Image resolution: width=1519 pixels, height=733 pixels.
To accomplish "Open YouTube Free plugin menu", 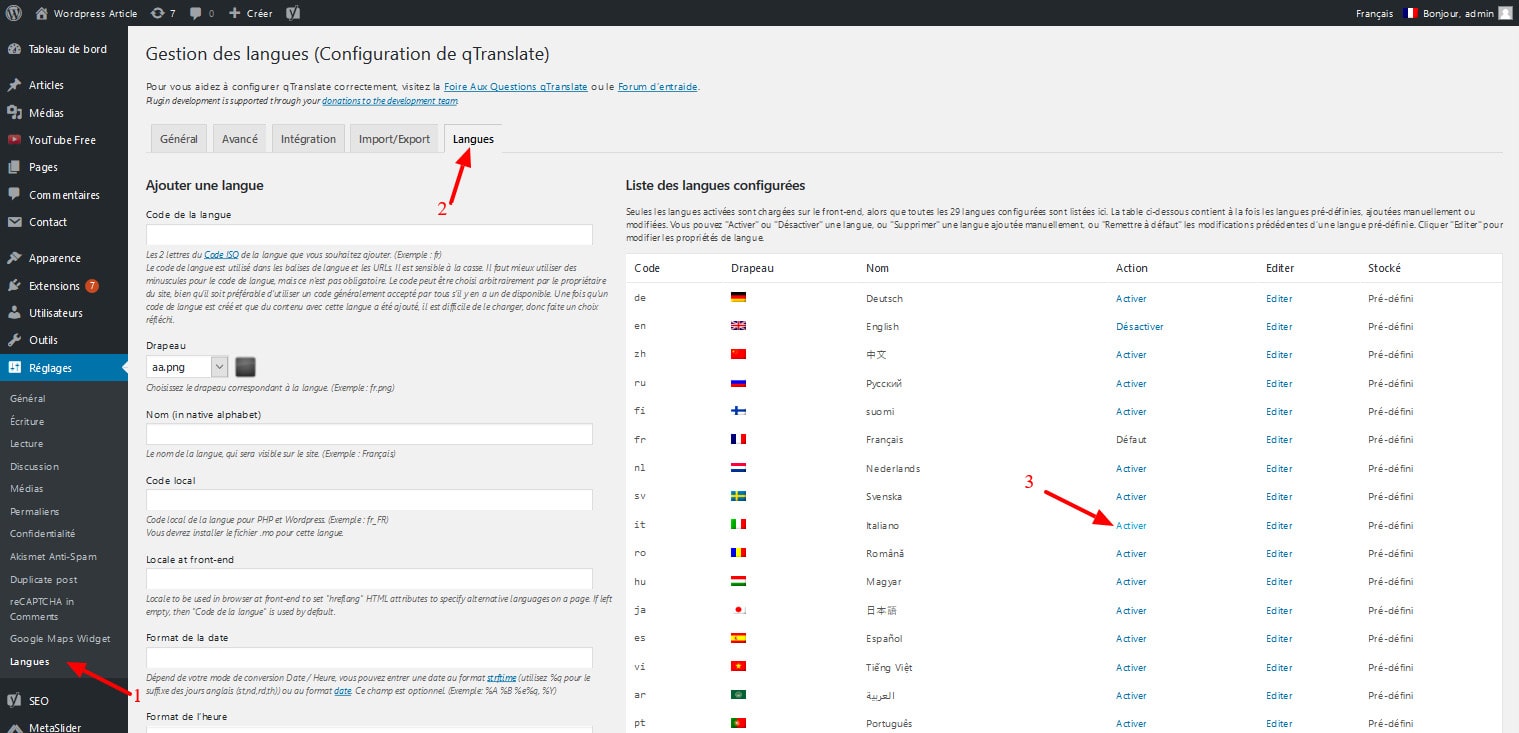I will pos(64,140).
